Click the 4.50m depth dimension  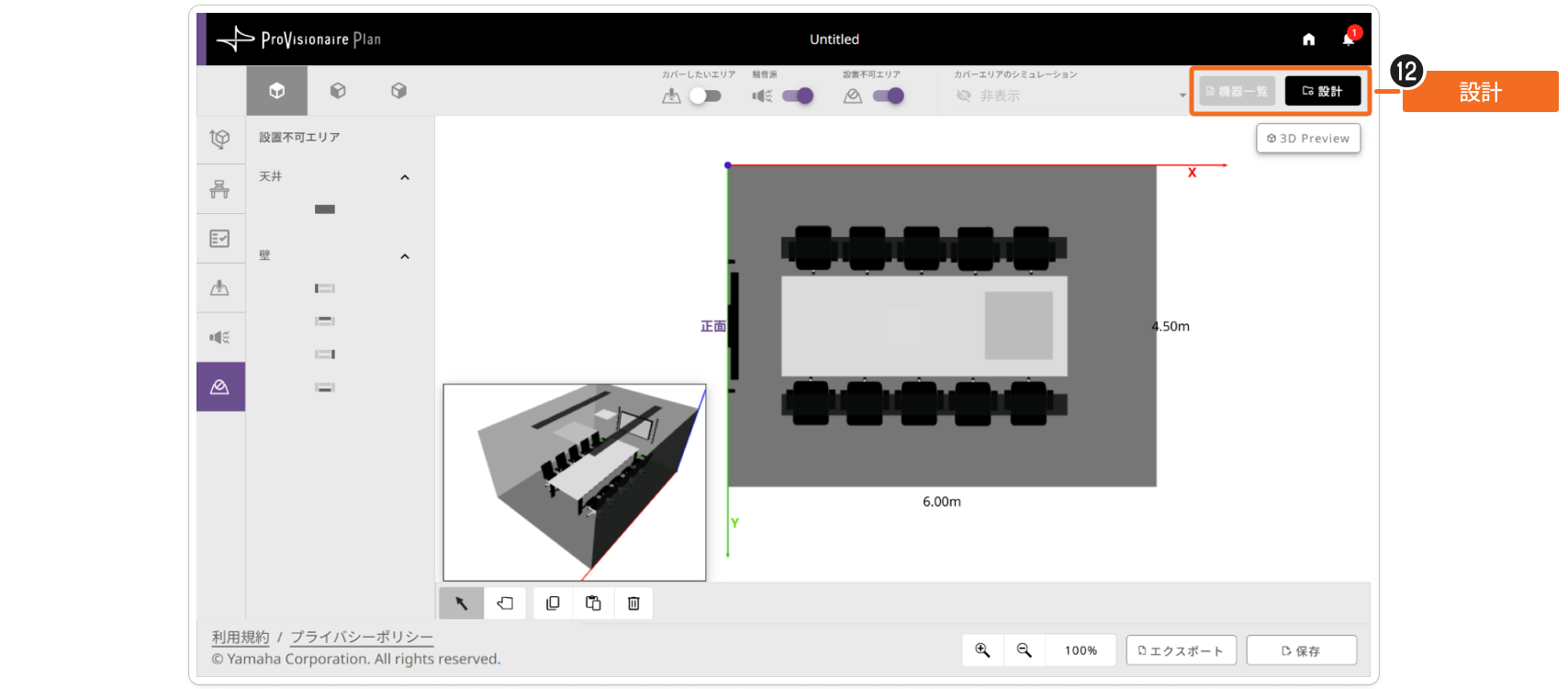tap(1170, 326)
